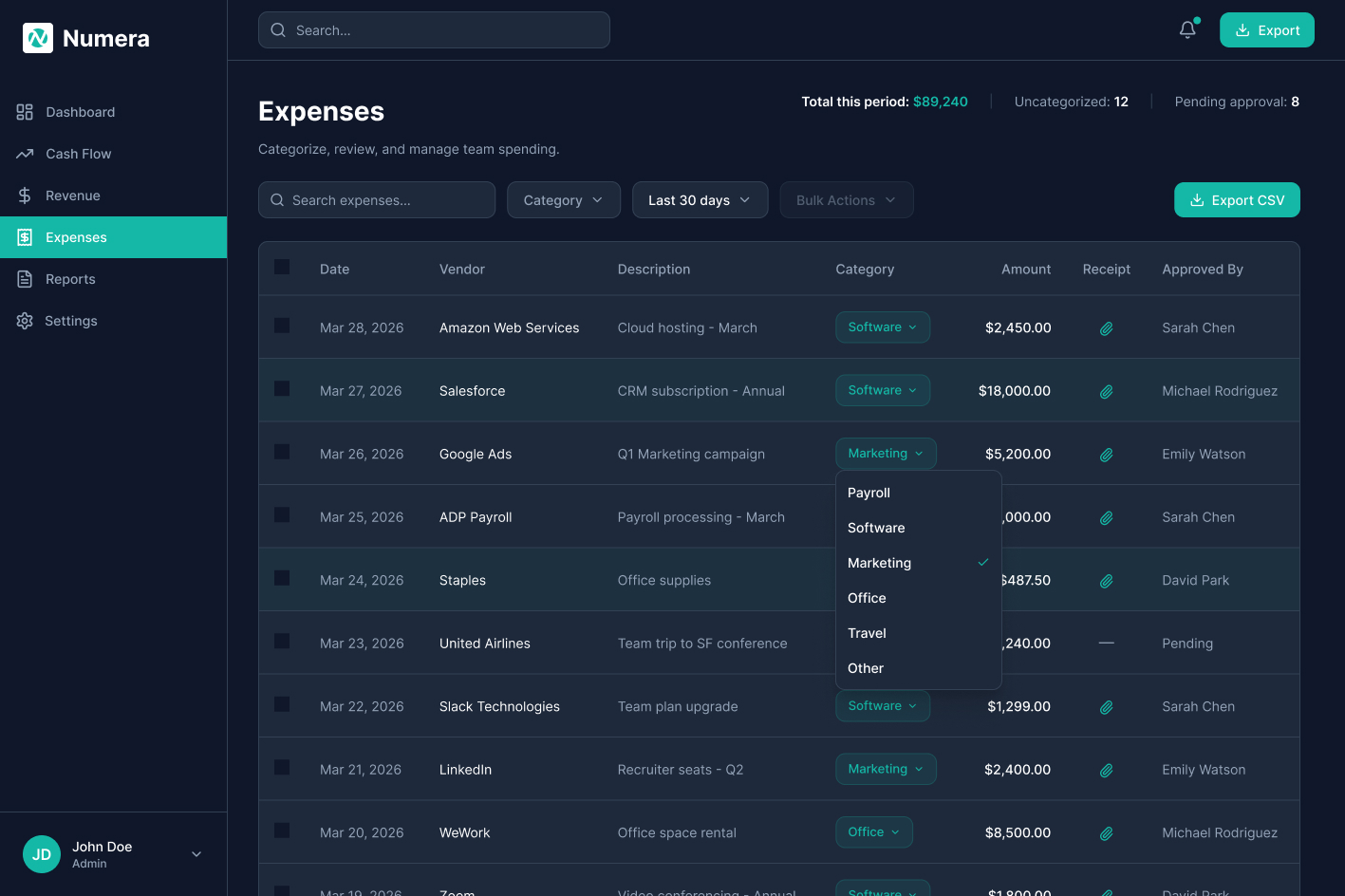Viewport: 1345px width, 896px height.
Task: View receipt for Staples expense
Action: click(1106, 581)
